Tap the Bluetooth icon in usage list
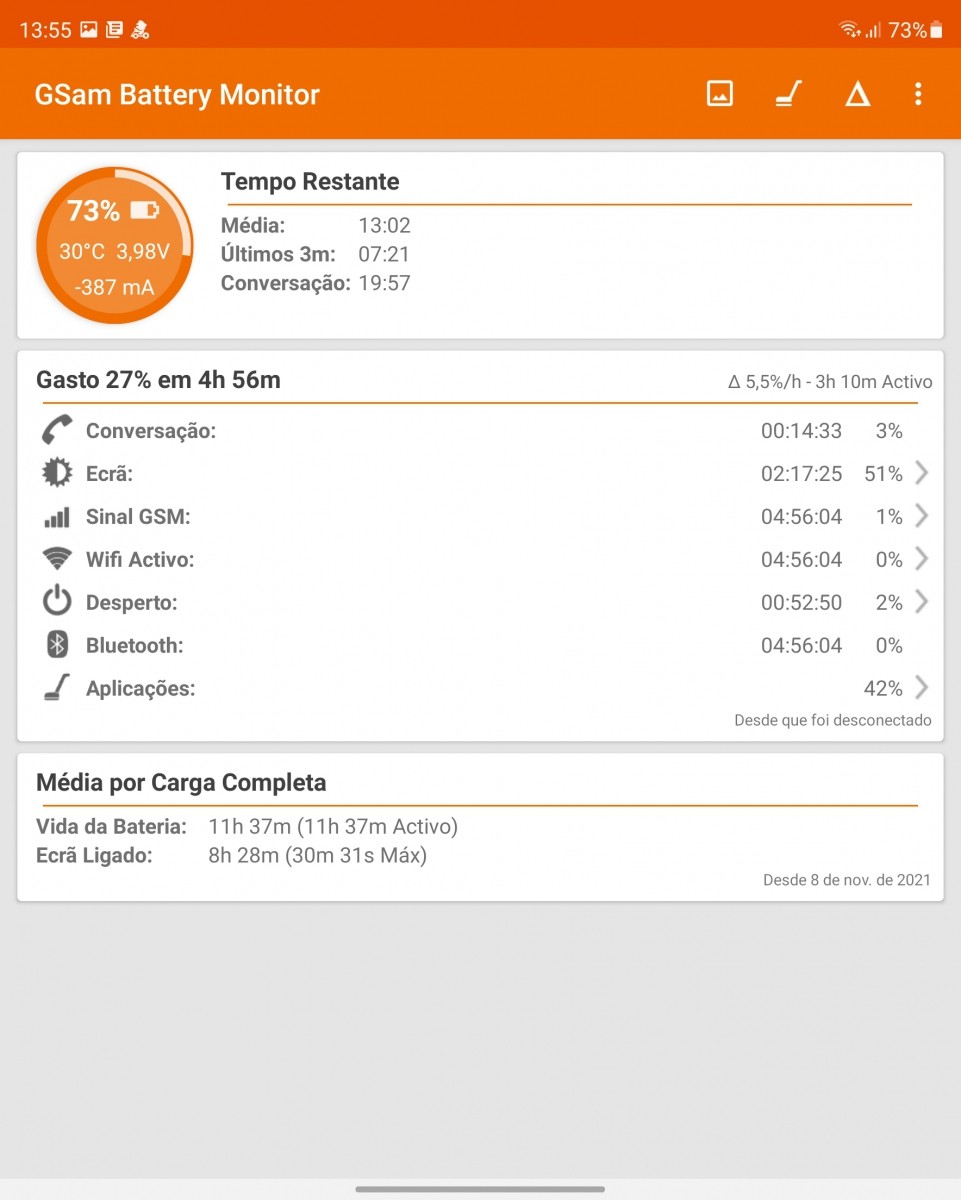Image resolution: width=961 pixels, height=1200 pixels. click(57, 645)
